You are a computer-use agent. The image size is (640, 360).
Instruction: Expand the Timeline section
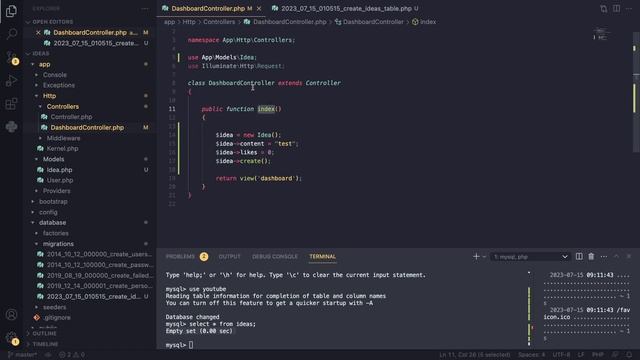[x=45, y=344]
